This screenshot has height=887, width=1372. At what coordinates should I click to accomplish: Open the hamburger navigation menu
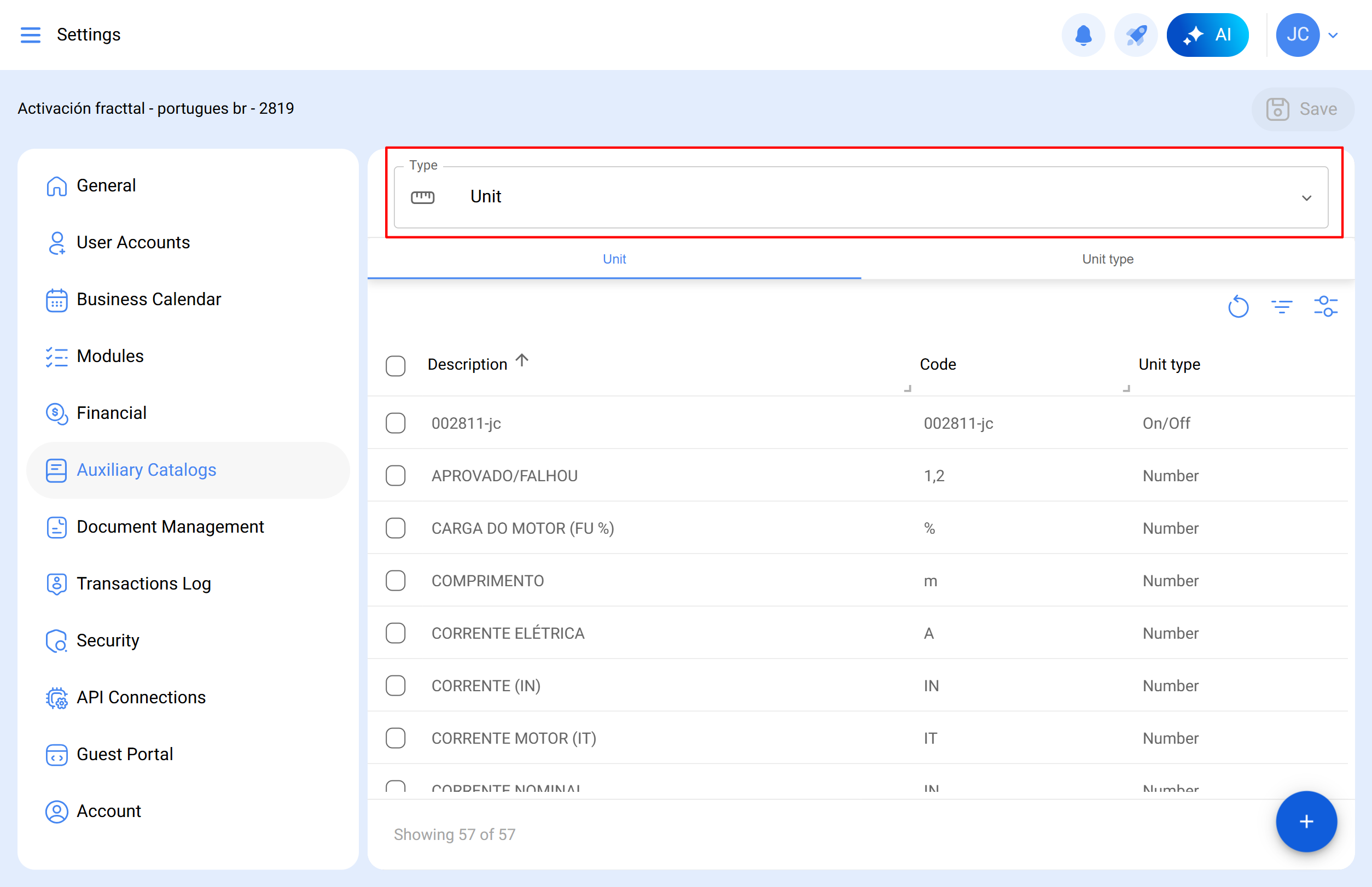coord(30,34)
